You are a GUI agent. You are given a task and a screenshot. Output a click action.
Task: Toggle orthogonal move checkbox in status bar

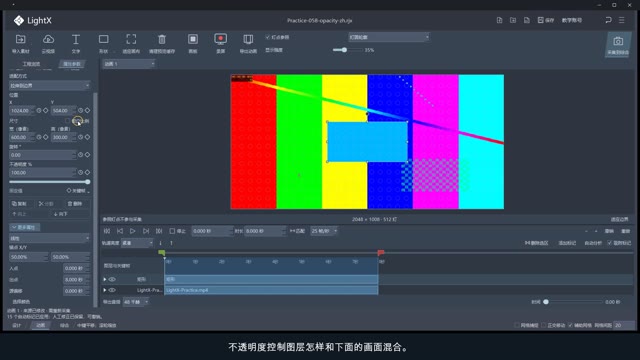[x=544, y=325]
